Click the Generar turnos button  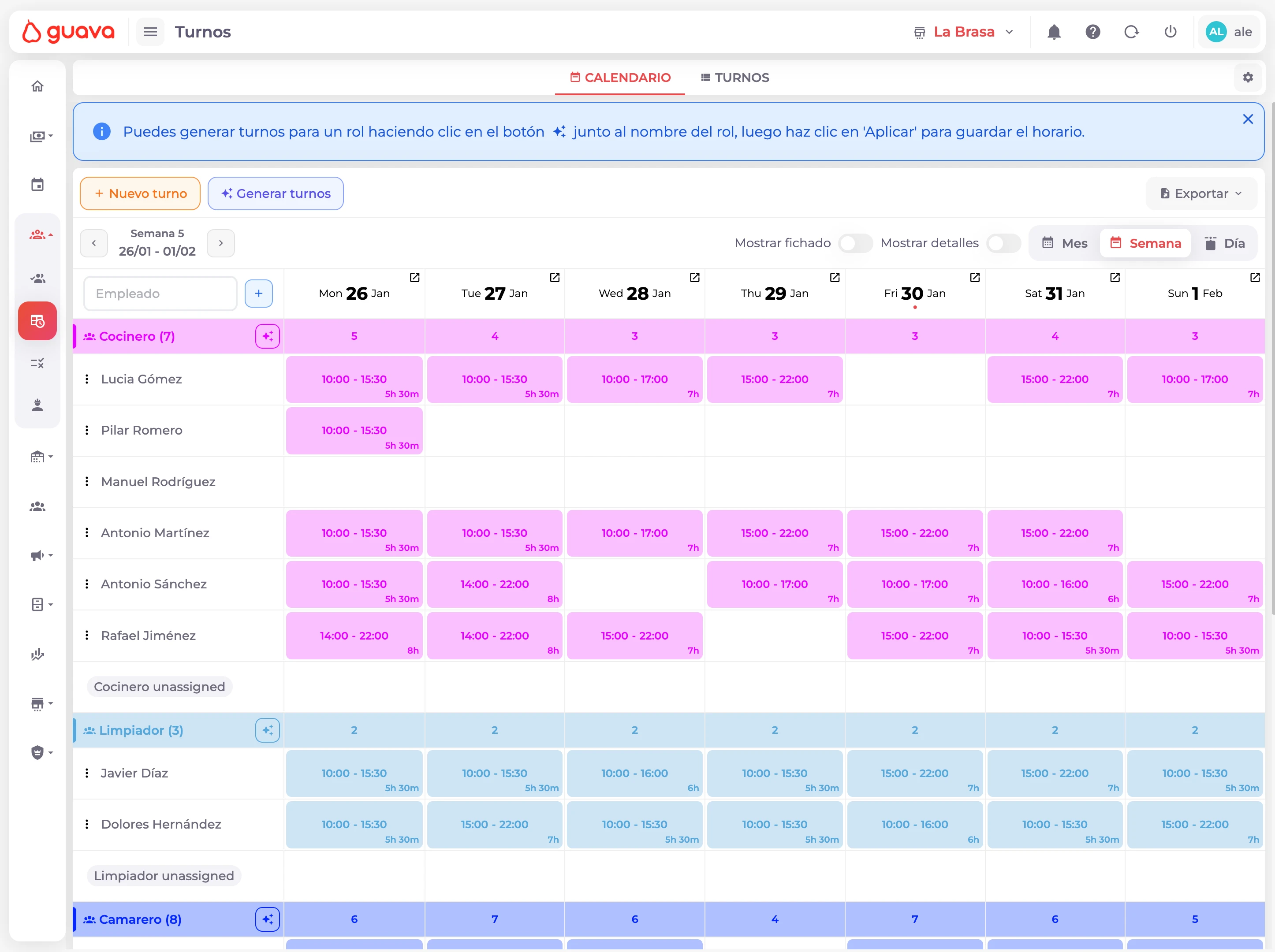pos(276,193)
